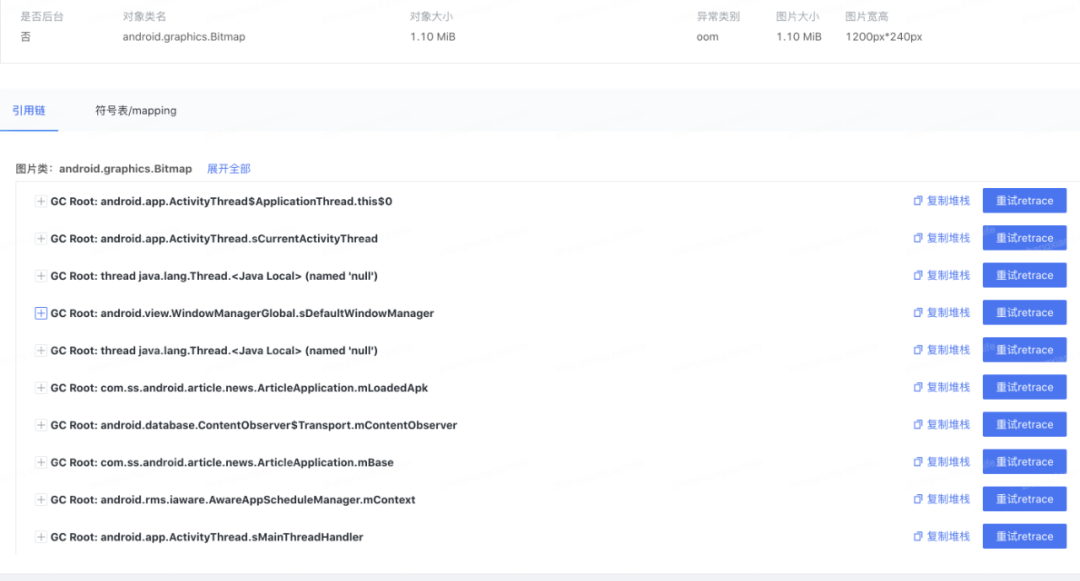Expand the ContentObserver$Transport.mContentObserver node

tap(41, 425)
